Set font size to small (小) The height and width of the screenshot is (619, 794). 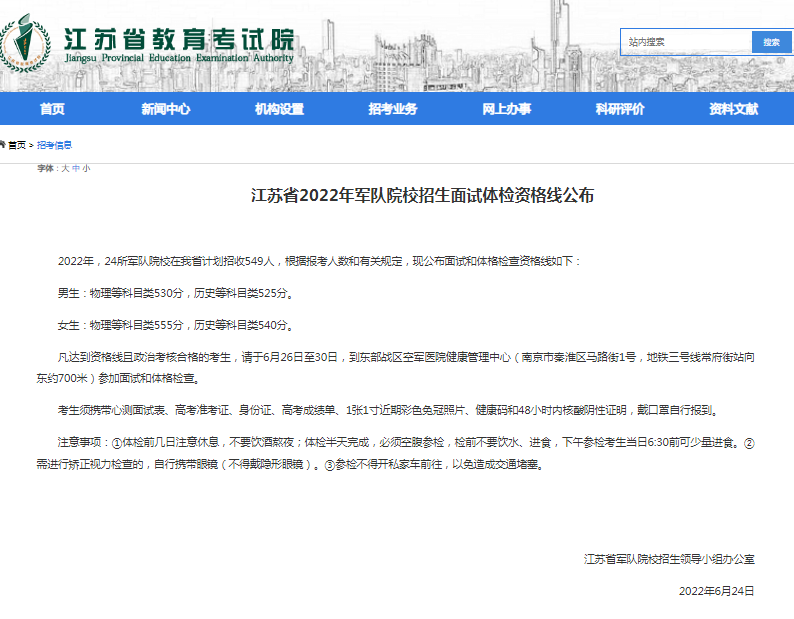(x=86, y=168)
